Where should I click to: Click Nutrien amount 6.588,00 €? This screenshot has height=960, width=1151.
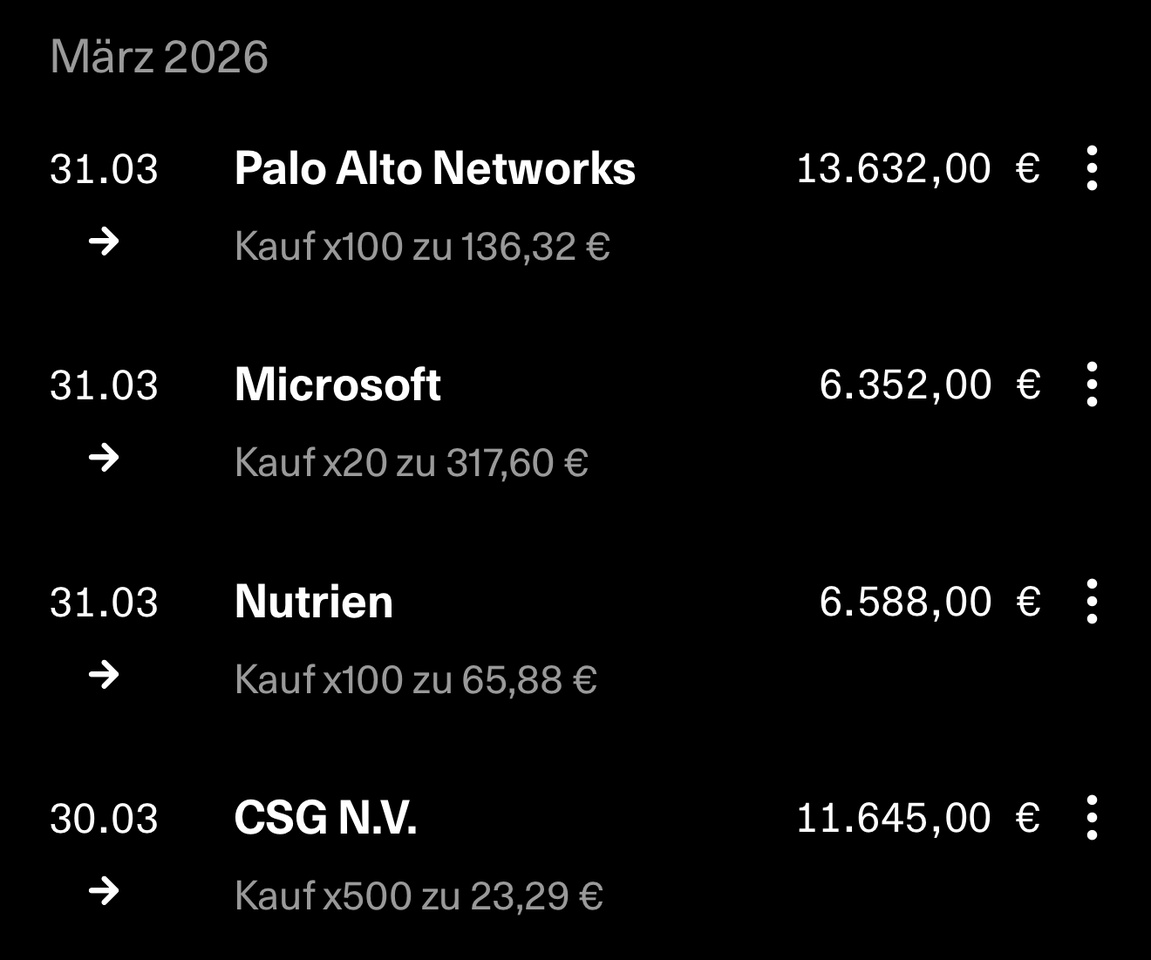click(929, 602)
